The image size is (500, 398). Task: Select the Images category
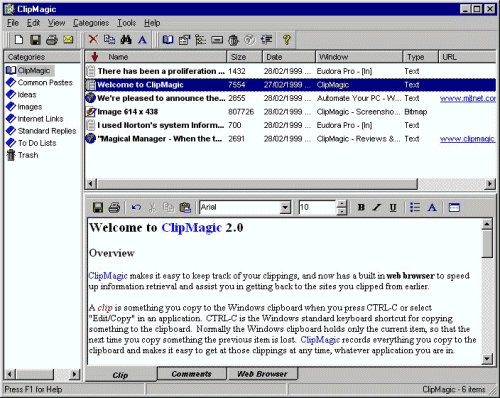point(24,107)
